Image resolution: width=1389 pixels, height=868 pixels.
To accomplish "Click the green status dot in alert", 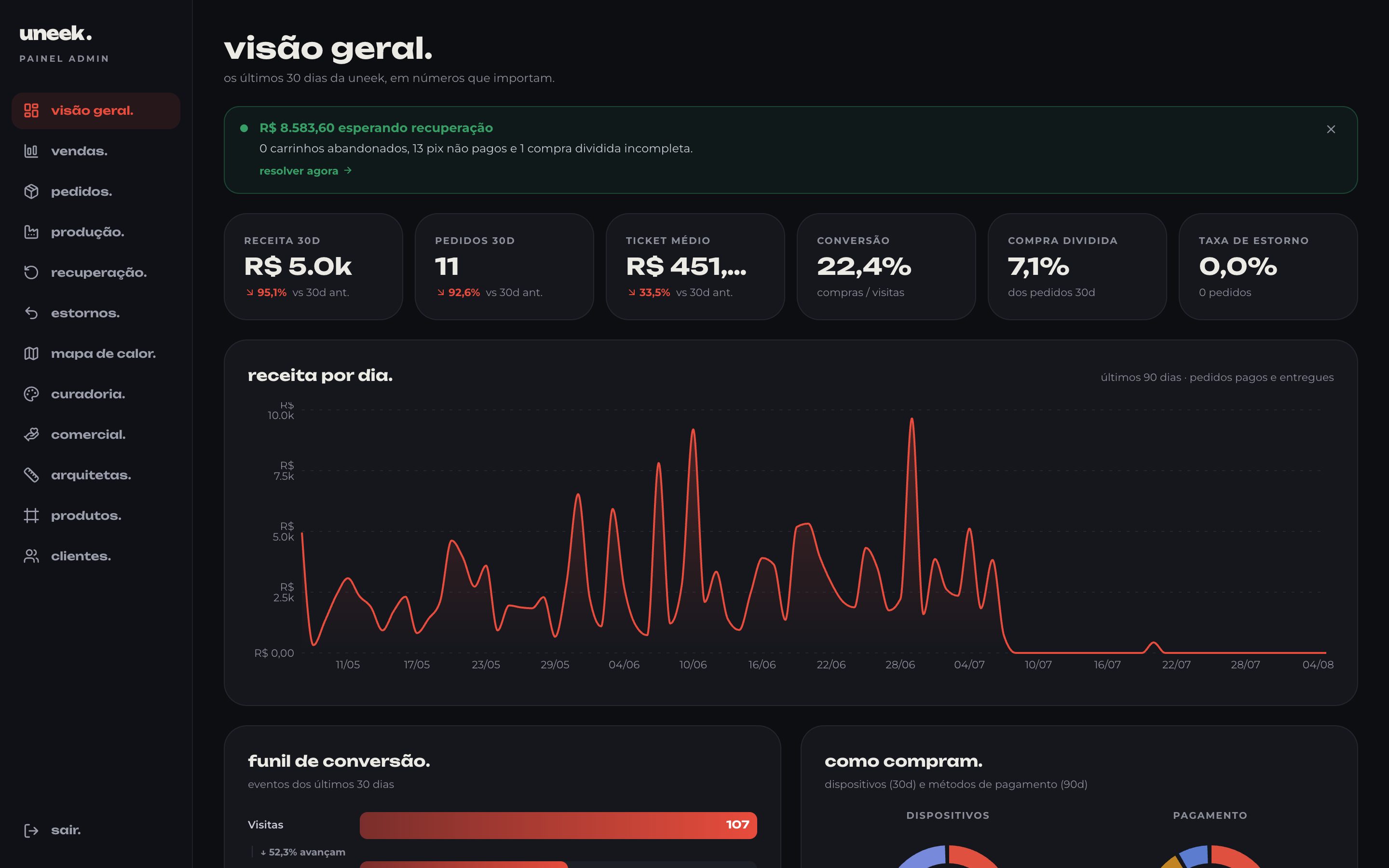I will (244, 128).
